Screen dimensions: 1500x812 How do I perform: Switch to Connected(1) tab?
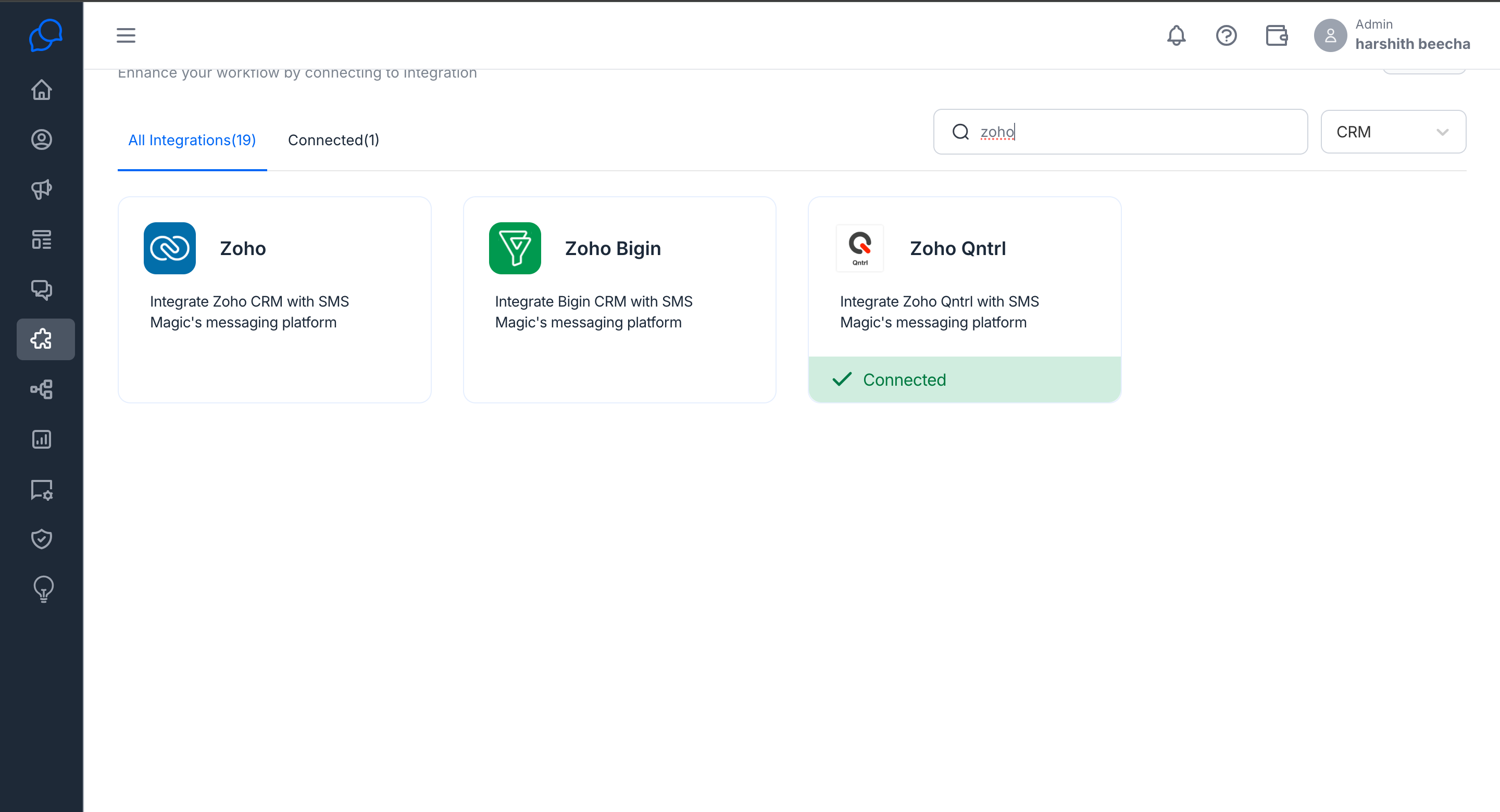tap(334, 141)
